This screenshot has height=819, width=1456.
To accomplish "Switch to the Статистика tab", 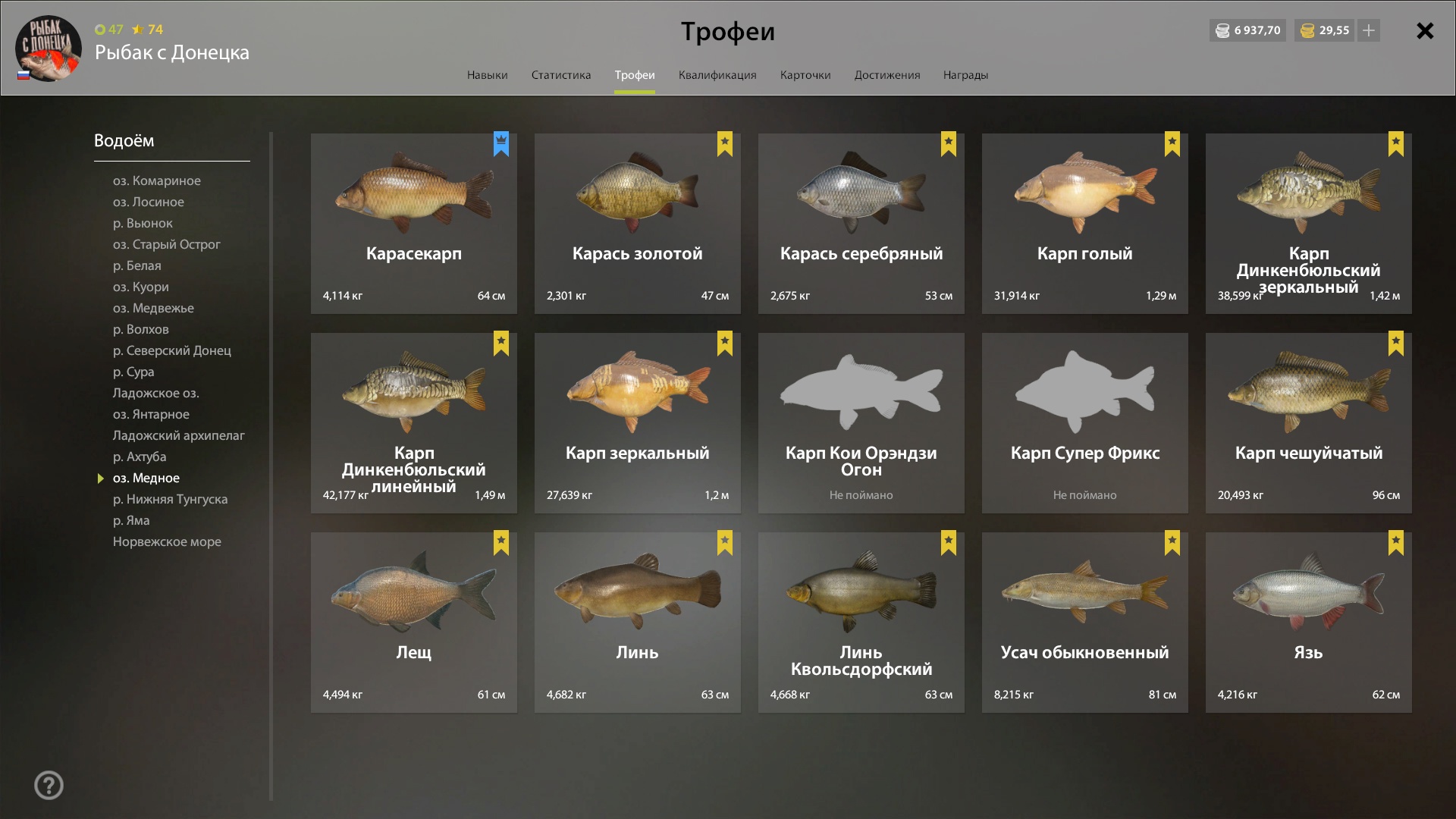I will pyautogui.click(x=561, y=75).
